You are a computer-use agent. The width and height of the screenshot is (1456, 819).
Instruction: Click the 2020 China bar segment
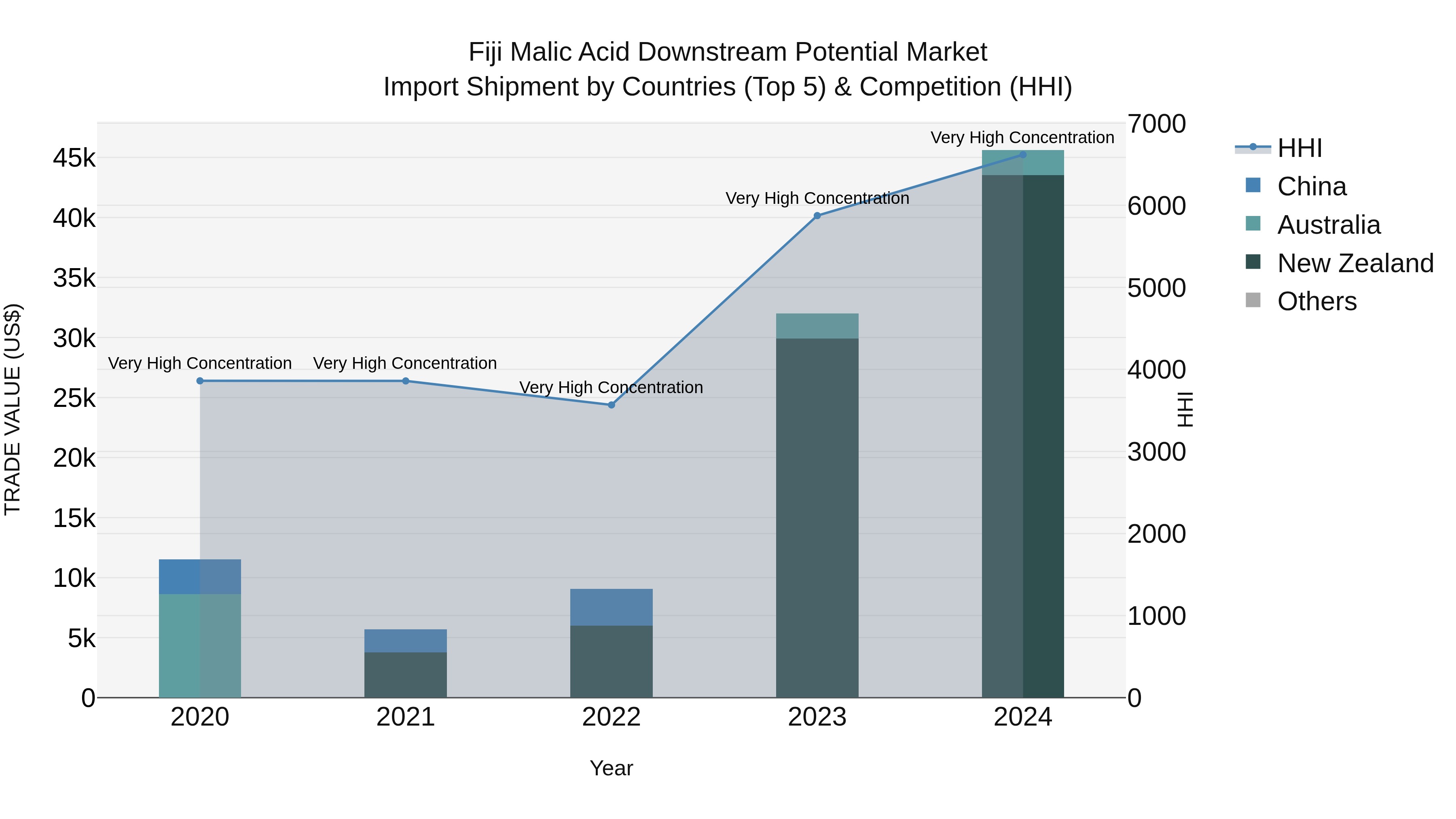tap(200, 576)
